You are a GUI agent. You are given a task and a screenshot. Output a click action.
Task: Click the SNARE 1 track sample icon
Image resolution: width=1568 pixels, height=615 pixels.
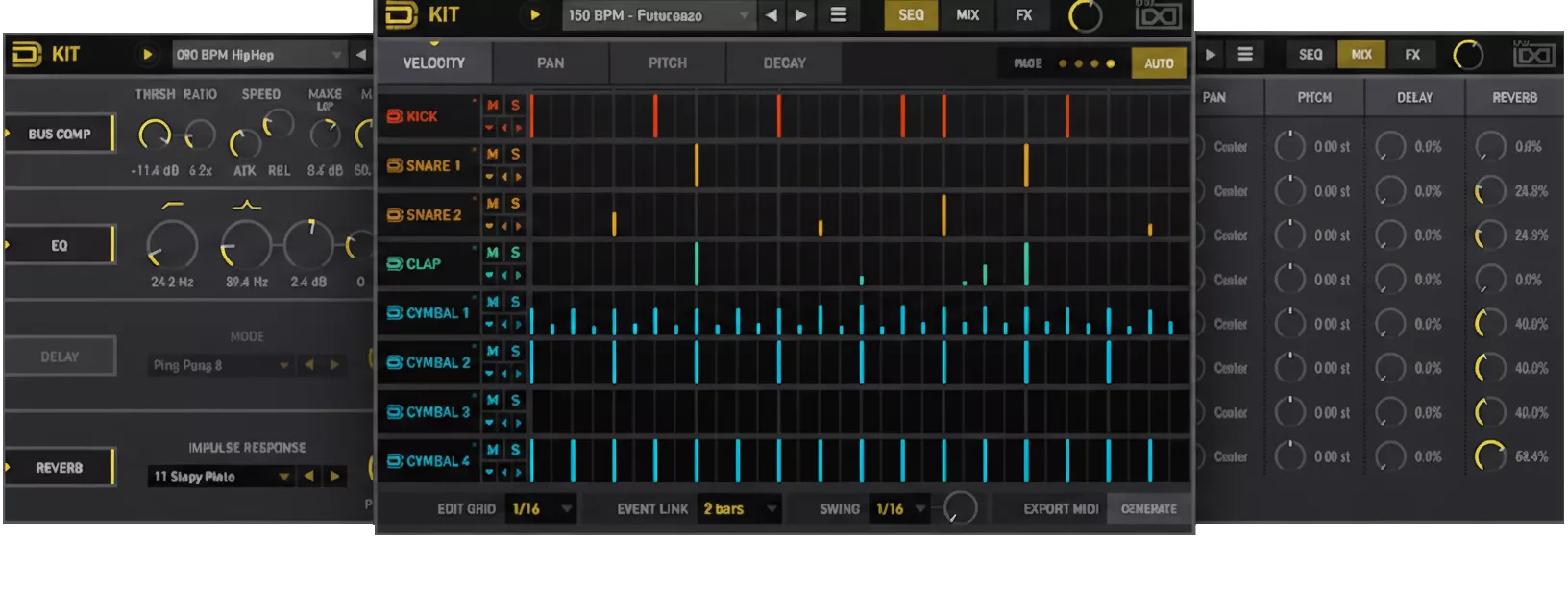[394, 165]
